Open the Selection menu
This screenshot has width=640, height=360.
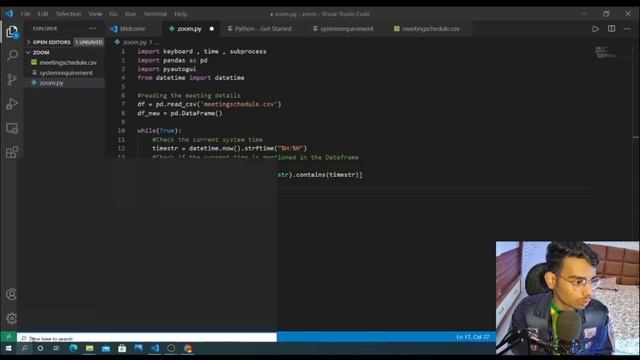68,14
